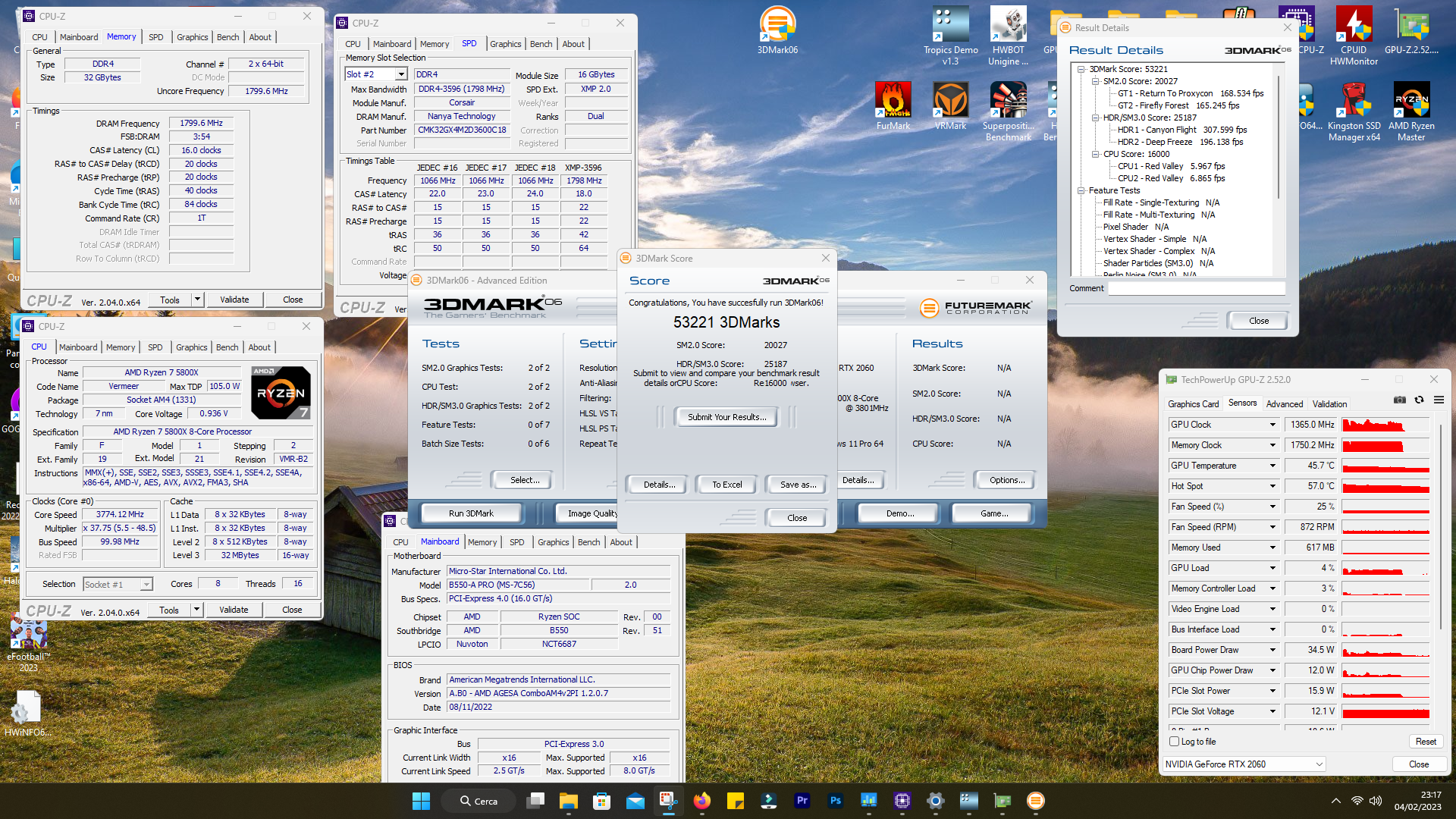Open Microsoft Store from taskbar

click(602, 801)
